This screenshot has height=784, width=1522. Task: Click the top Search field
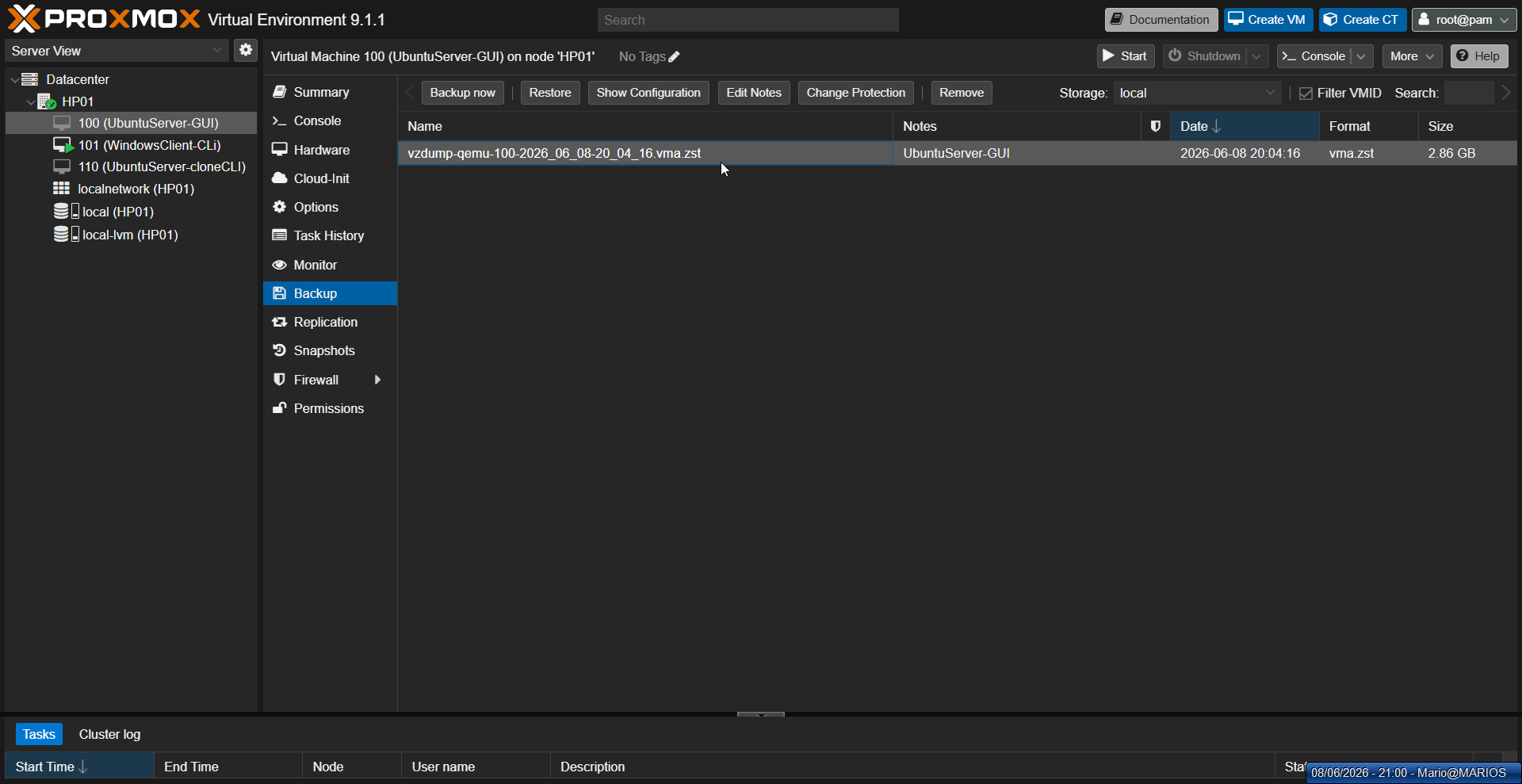pyautogui.click(x=748, y=20)
